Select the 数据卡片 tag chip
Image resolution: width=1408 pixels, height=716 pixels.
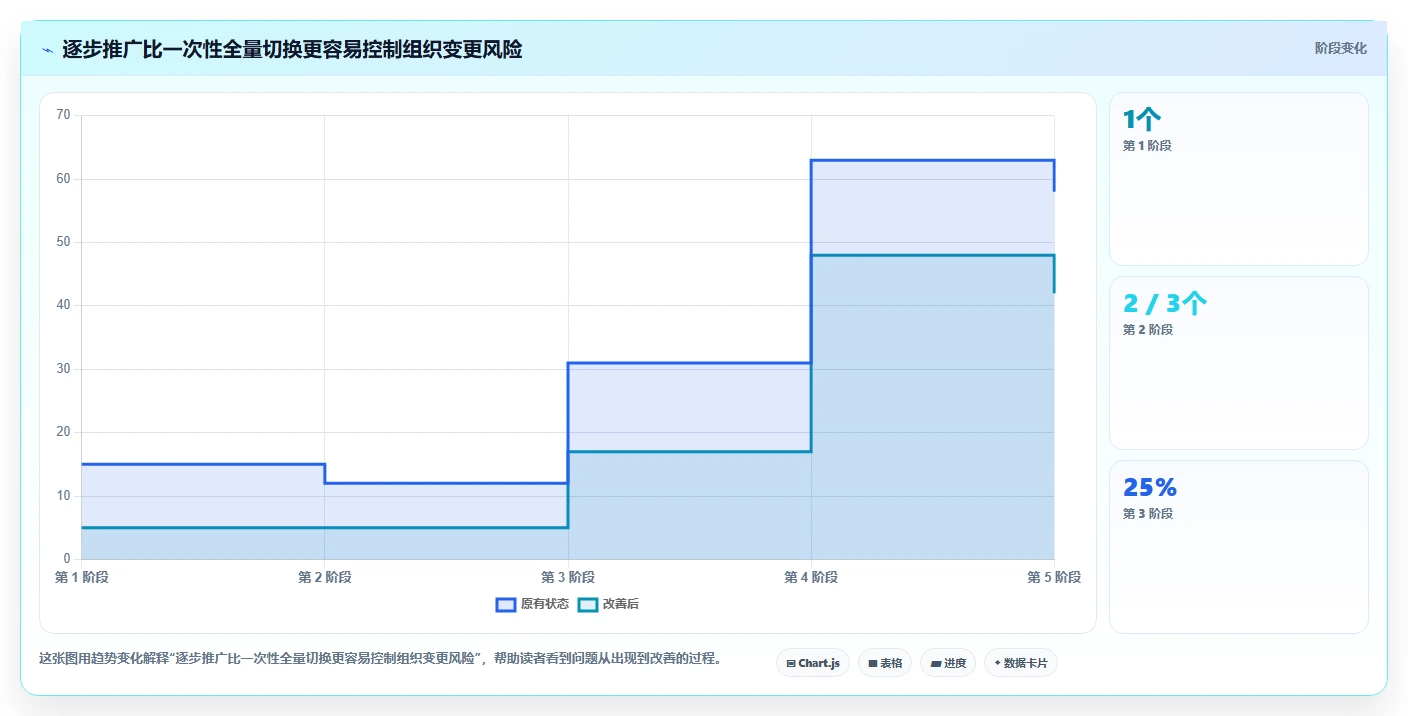pyautogui.click(x=1021, y=662)
